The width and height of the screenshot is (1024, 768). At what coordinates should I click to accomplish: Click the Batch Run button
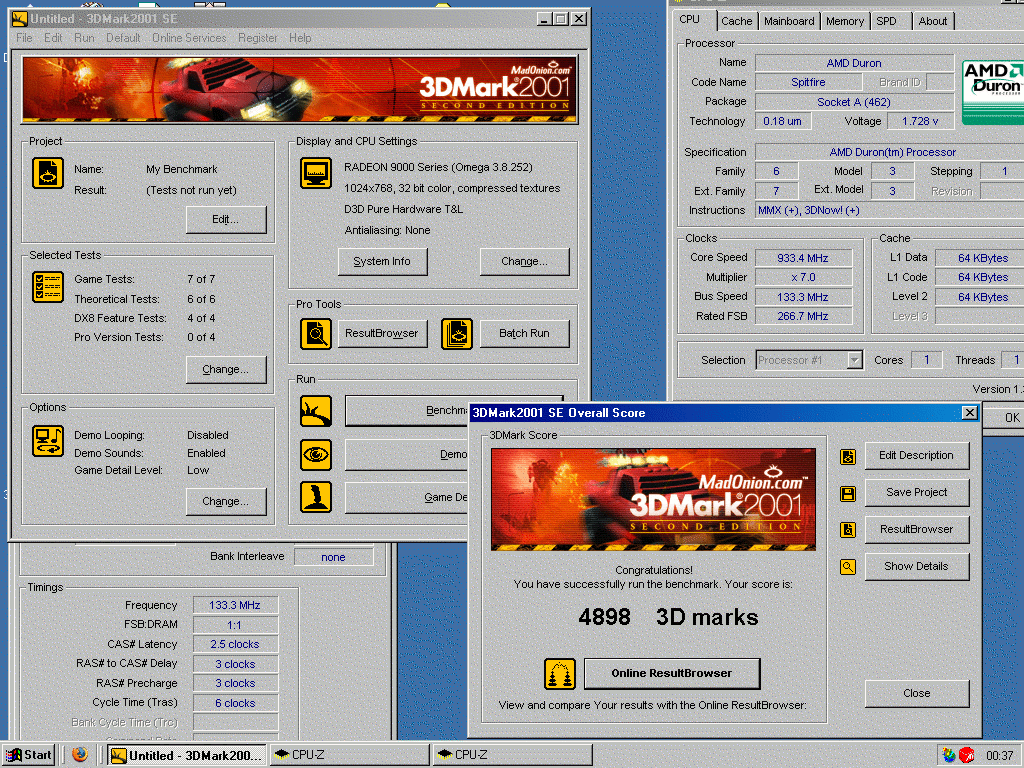pos(524,334)
